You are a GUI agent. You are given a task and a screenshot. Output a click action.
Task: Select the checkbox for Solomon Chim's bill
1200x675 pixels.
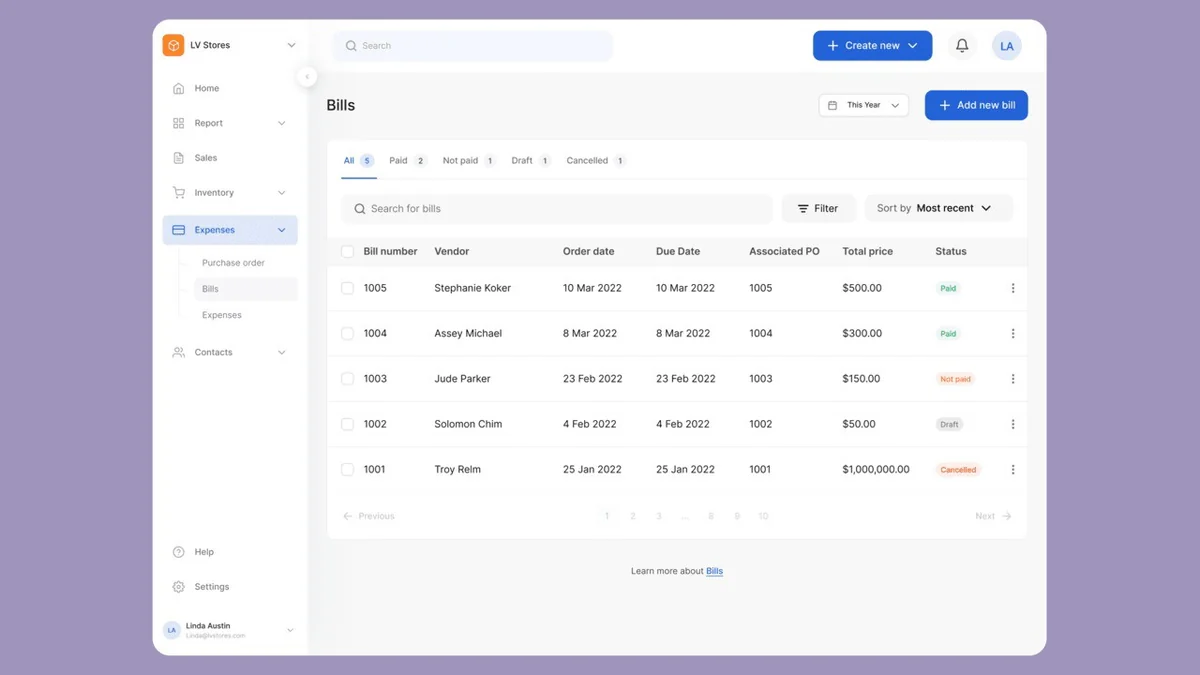pos(348,424)
